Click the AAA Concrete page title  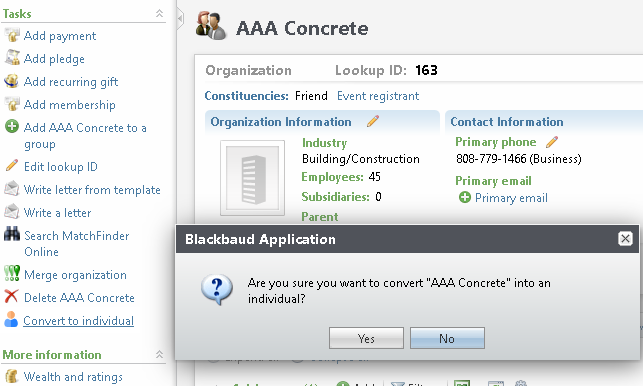[302, 28]
